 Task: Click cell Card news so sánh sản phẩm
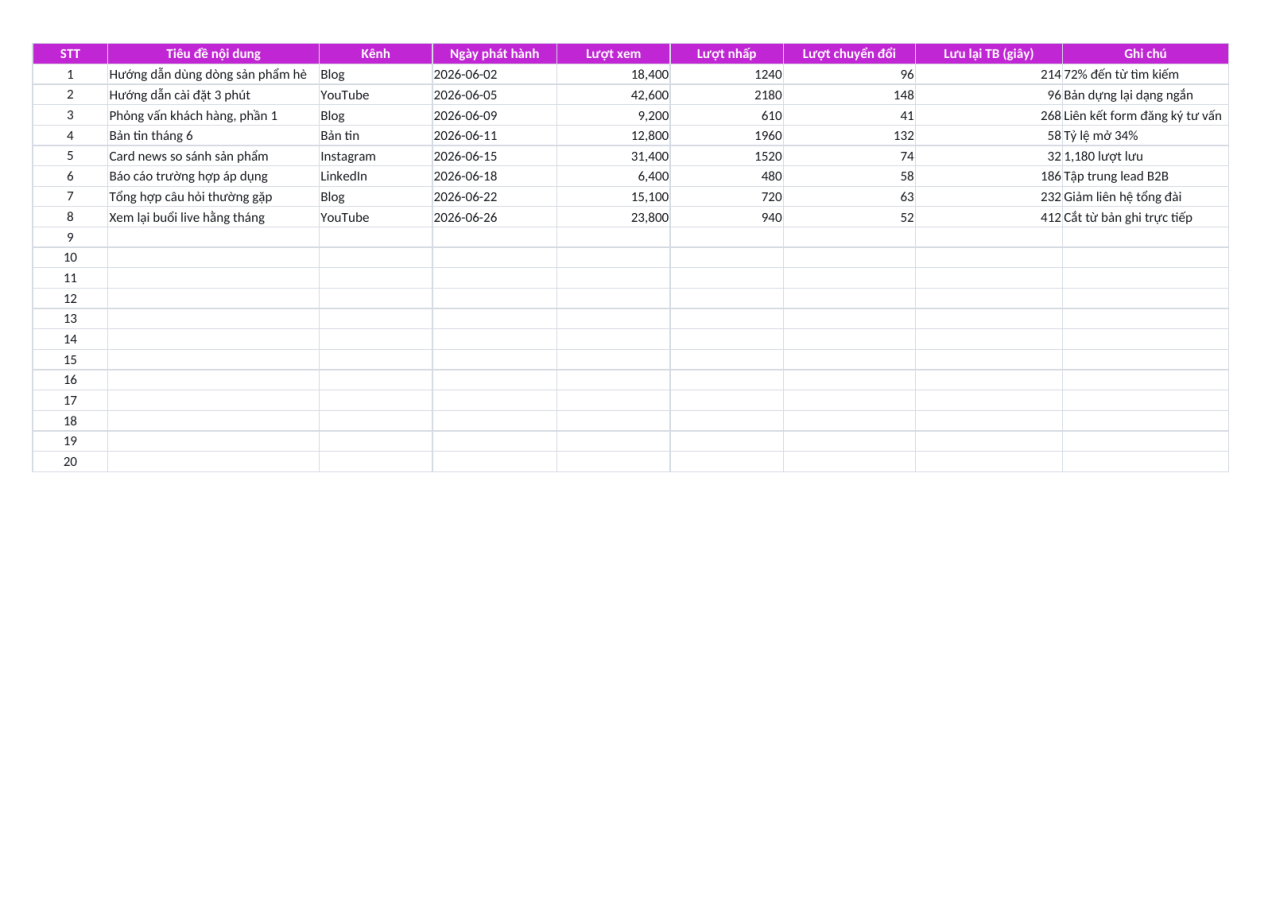pyautogui.click(x=213, y=156)
